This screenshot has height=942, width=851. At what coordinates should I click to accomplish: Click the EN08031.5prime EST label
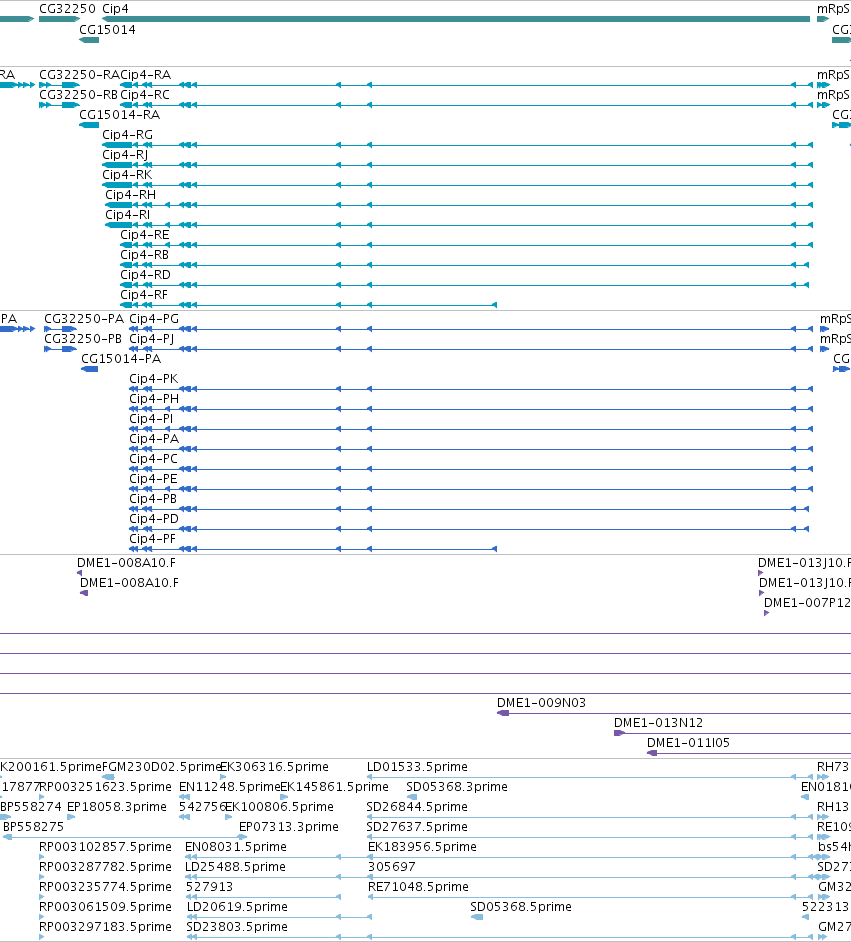click(235, 847)
